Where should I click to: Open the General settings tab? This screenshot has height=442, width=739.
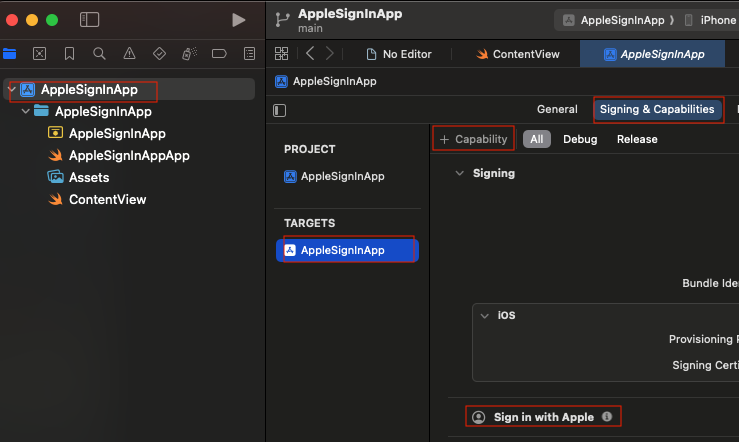pos(557,109)
